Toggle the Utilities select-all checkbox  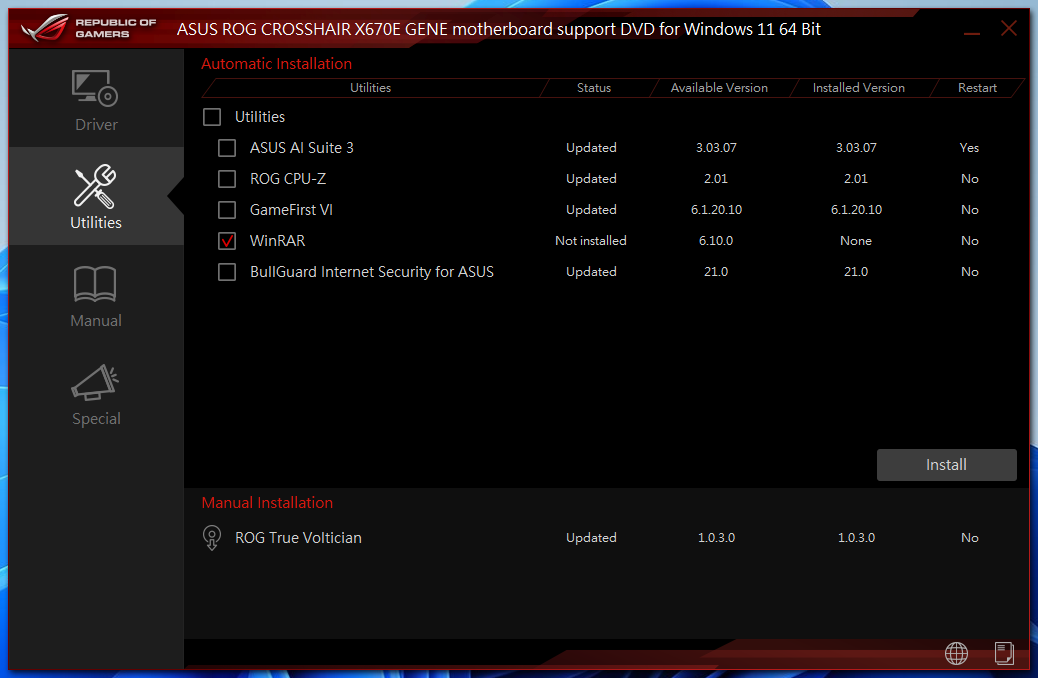(x=212, y=117)
